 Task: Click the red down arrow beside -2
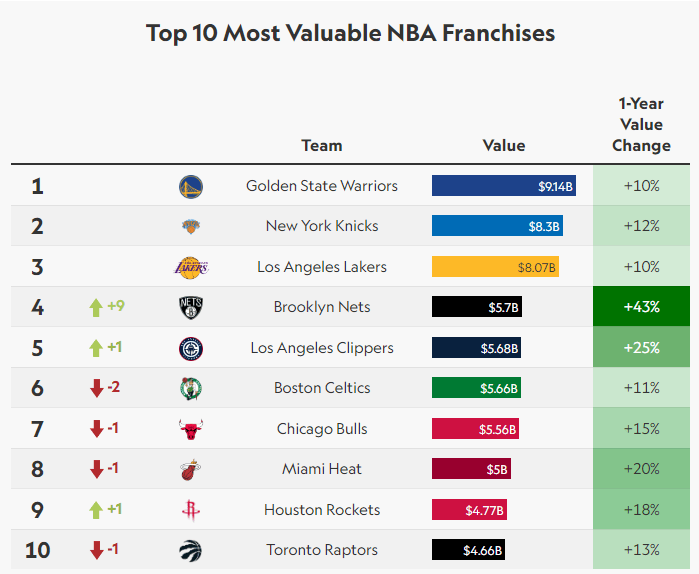click(97, 388)
